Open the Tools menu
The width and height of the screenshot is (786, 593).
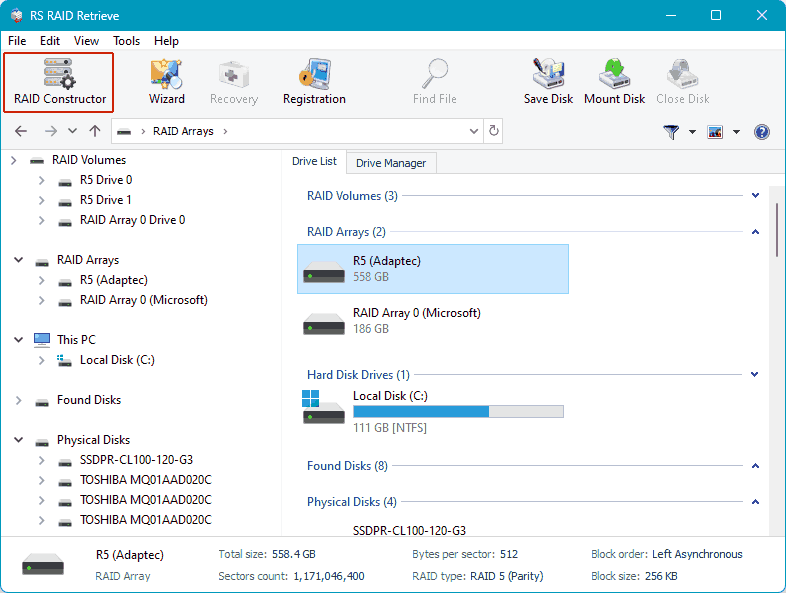(x=126, y=41)
